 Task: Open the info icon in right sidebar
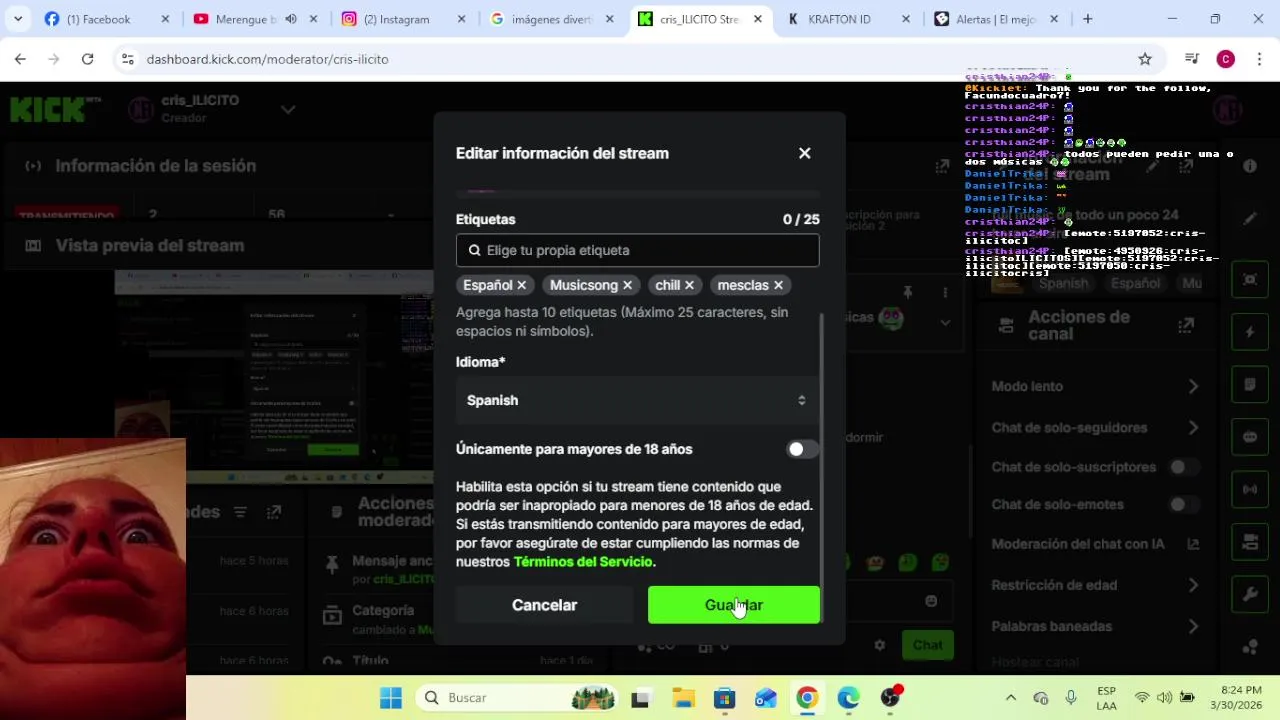point(1250,166)
